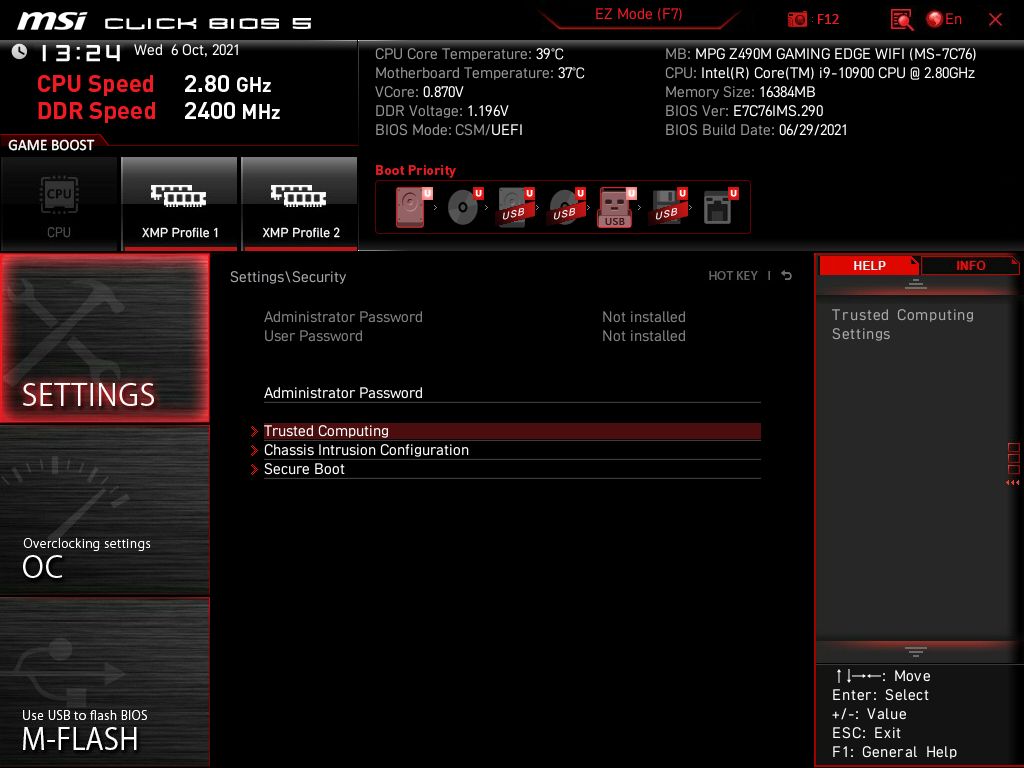Click the BIOS Ver E7C76IMS.290 value

pos(778,111)
